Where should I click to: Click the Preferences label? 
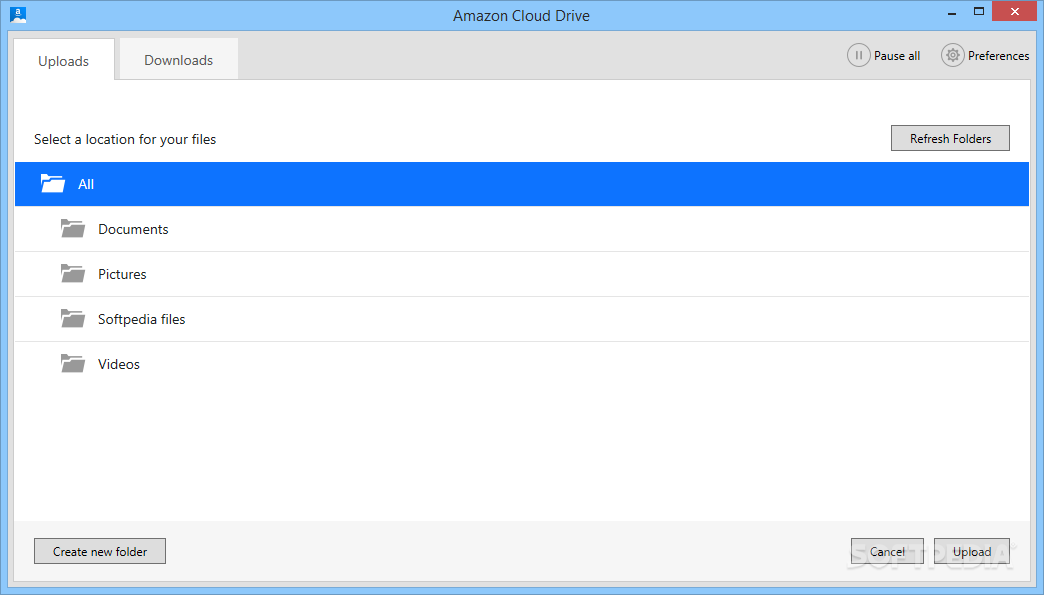(x=998, y=56)
